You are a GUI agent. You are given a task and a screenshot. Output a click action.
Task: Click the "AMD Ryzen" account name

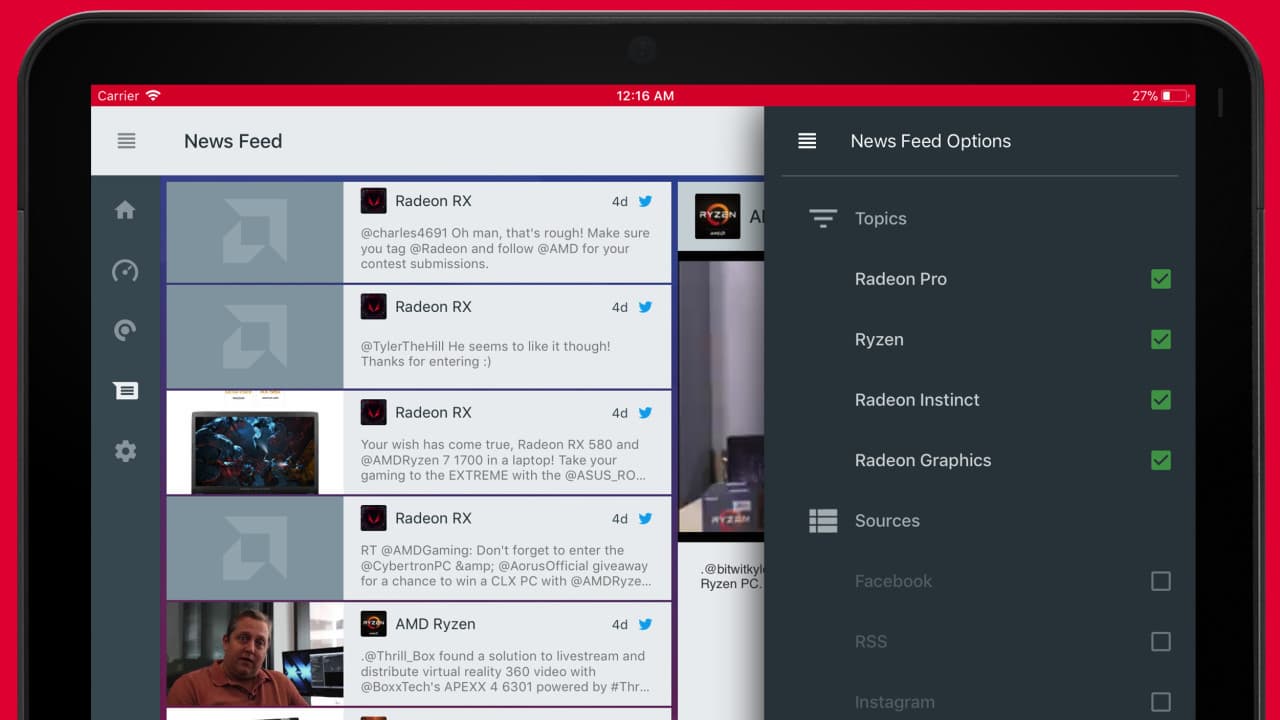coord(435,624)
